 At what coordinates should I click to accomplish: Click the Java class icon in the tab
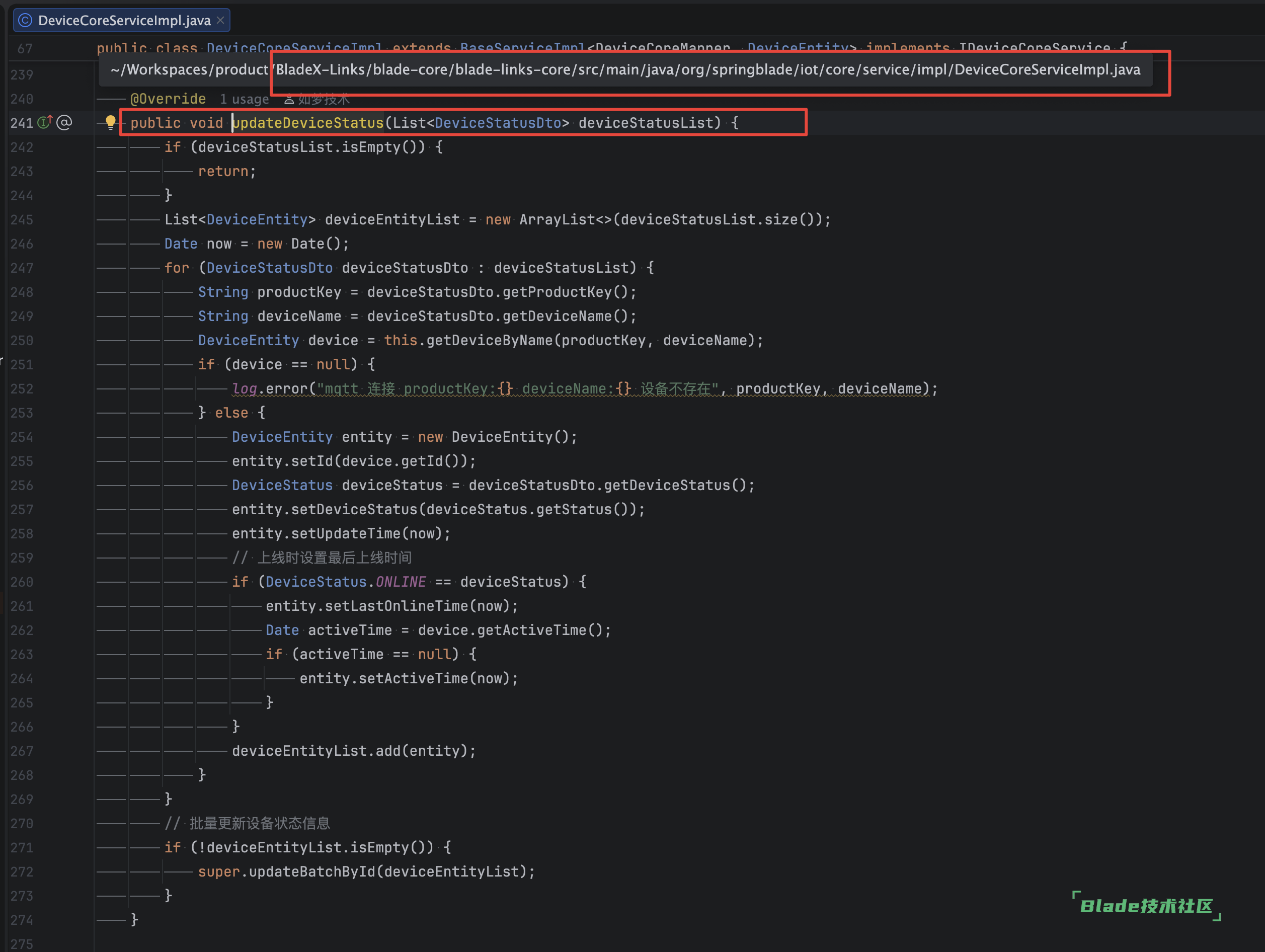(x=25, y=21)
